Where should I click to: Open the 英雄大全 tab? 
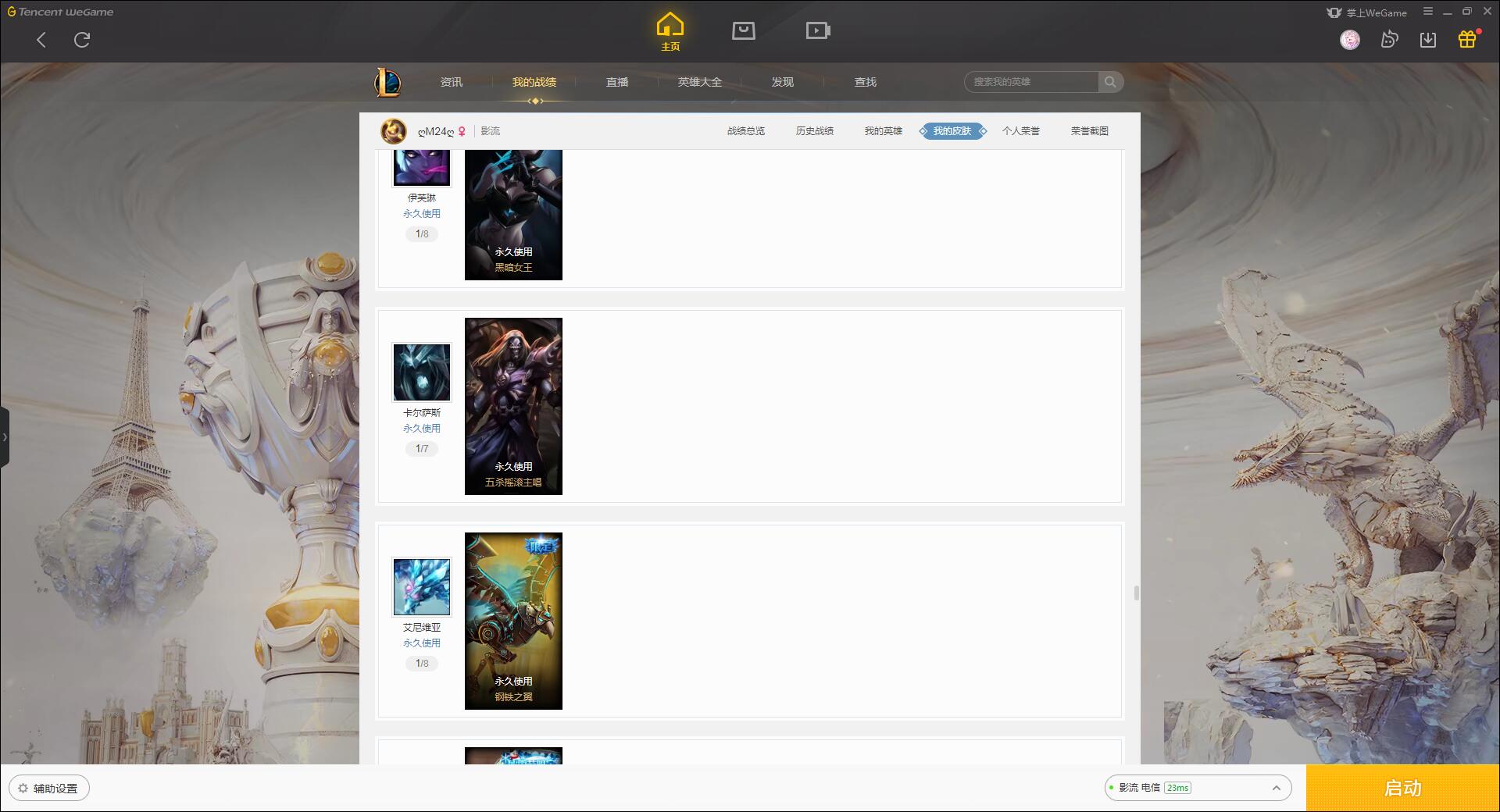click(x=700, y=82)
